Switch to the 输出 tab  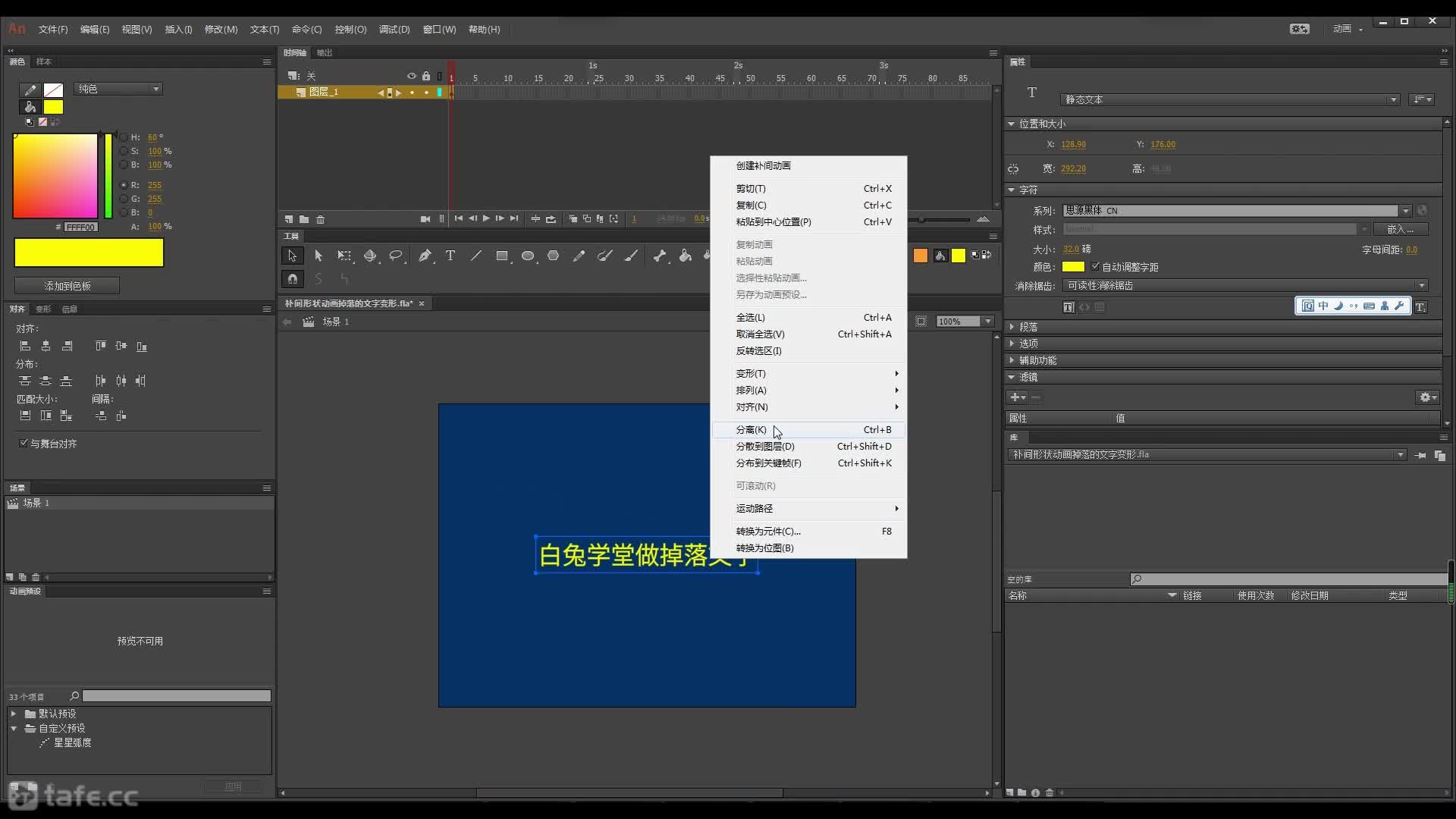coord(325,53)
